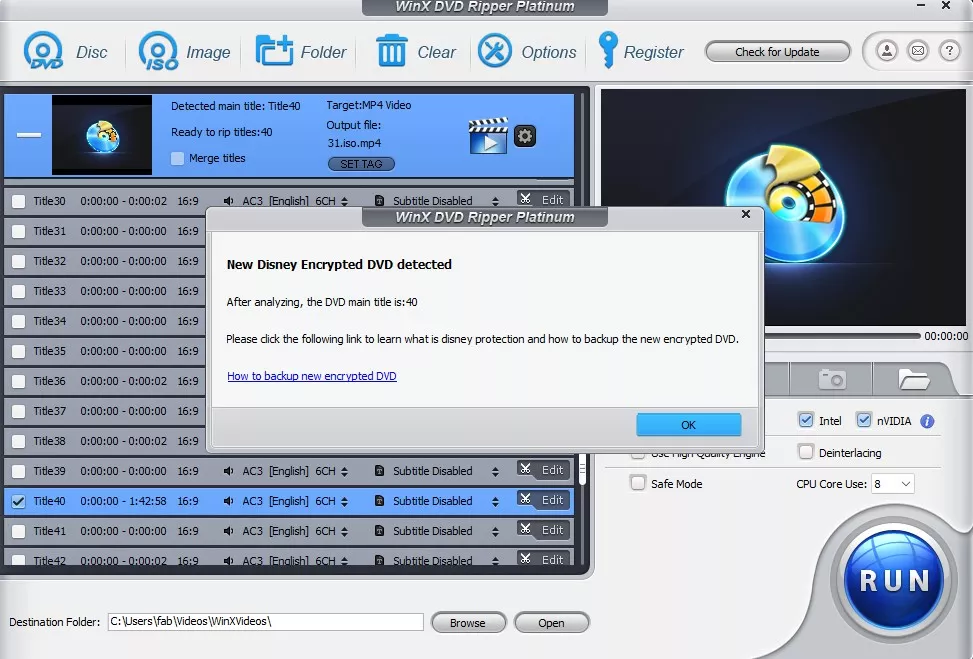Viewport: 973px width, 659px height.
Task: Open the CPU Core Use dropdown
Action: click(893, 483)
